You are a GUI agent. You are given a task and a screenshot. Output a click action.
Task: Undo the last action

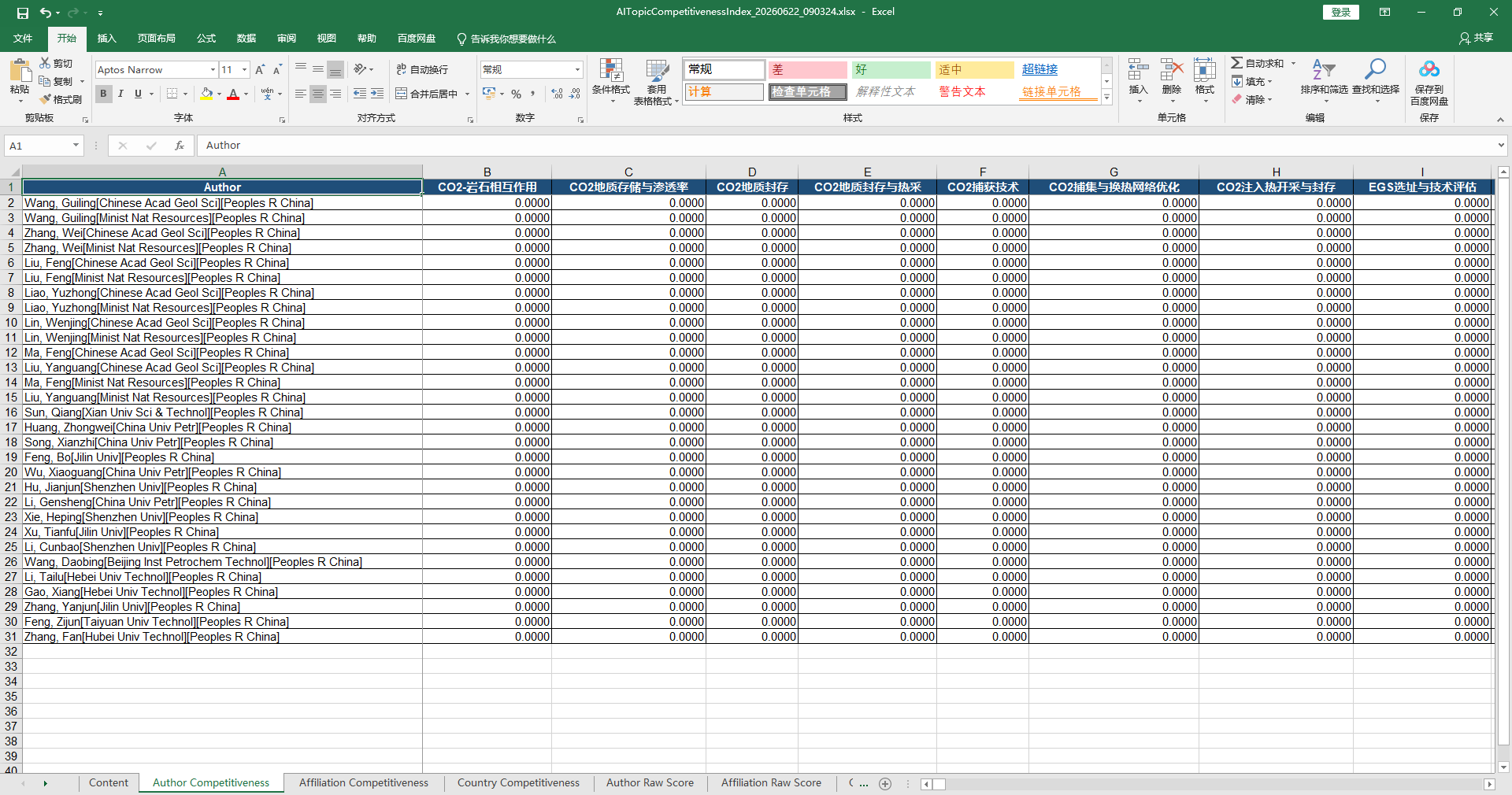[x=46, y=13]
